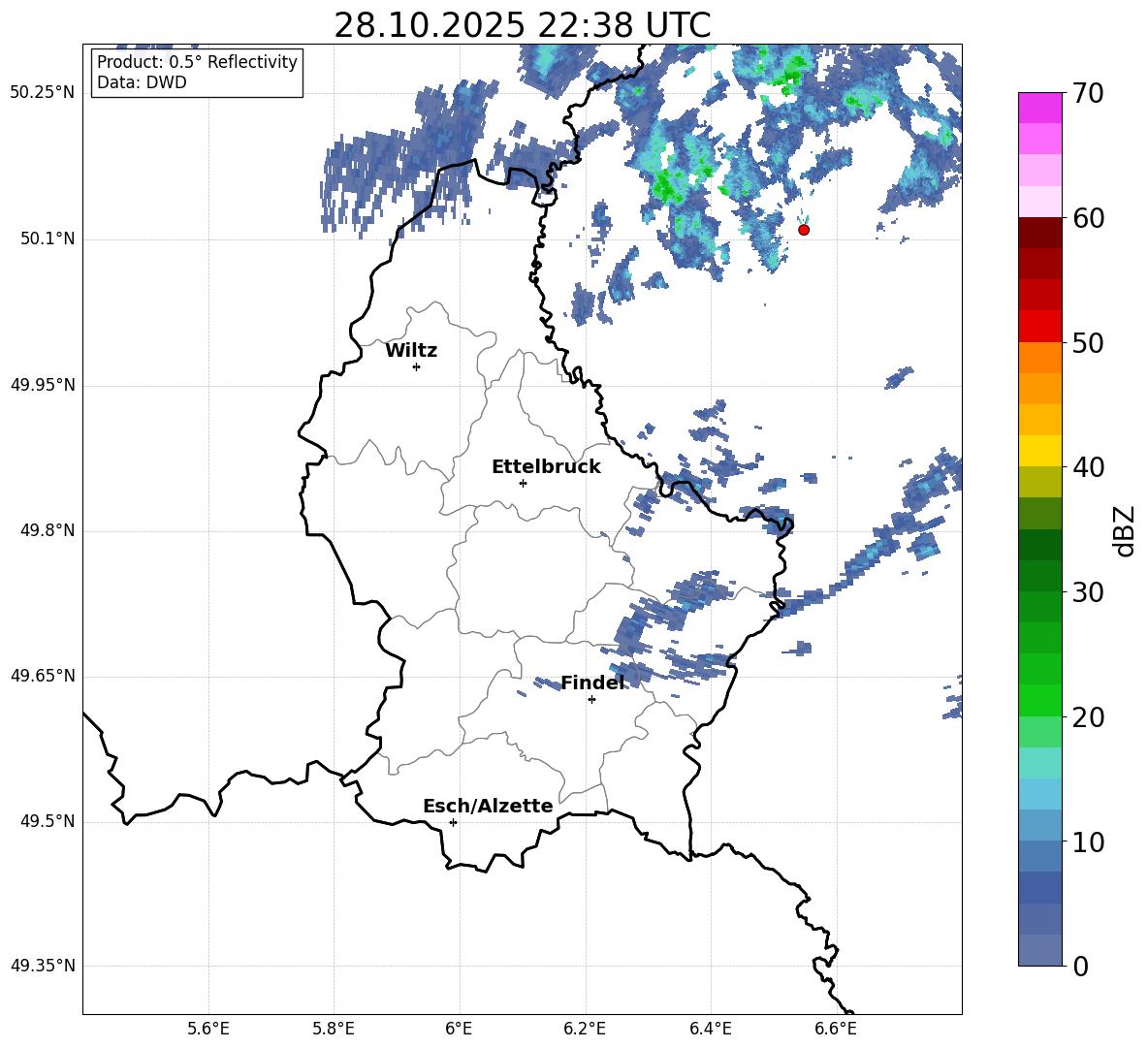
Task: Click the colorbar tick label 60
Action: point(1088,218)
